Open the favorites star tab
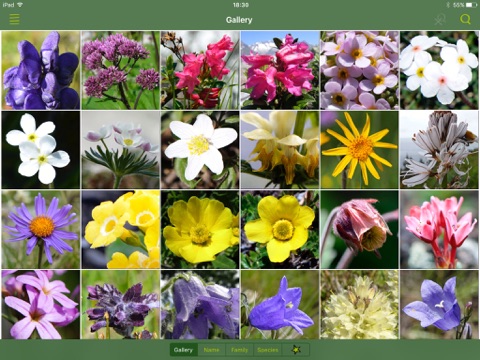 point(296,350)
